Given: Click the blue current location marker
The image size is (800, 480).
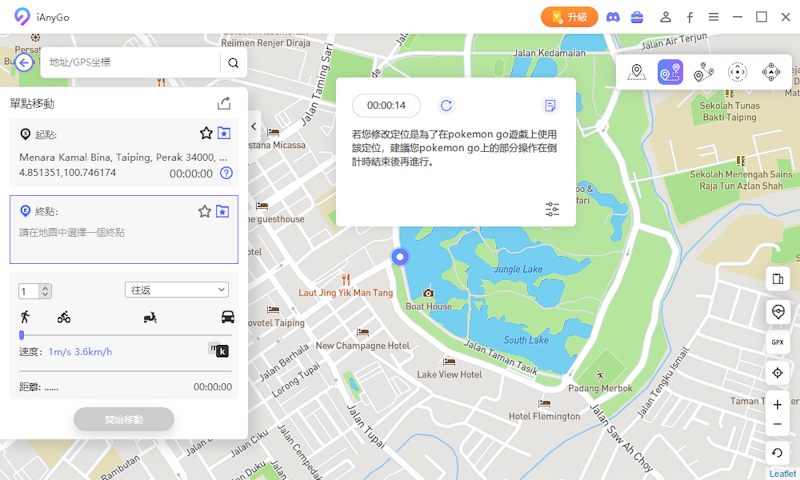Looking at the screenshot, I should [x=400, y=257].
